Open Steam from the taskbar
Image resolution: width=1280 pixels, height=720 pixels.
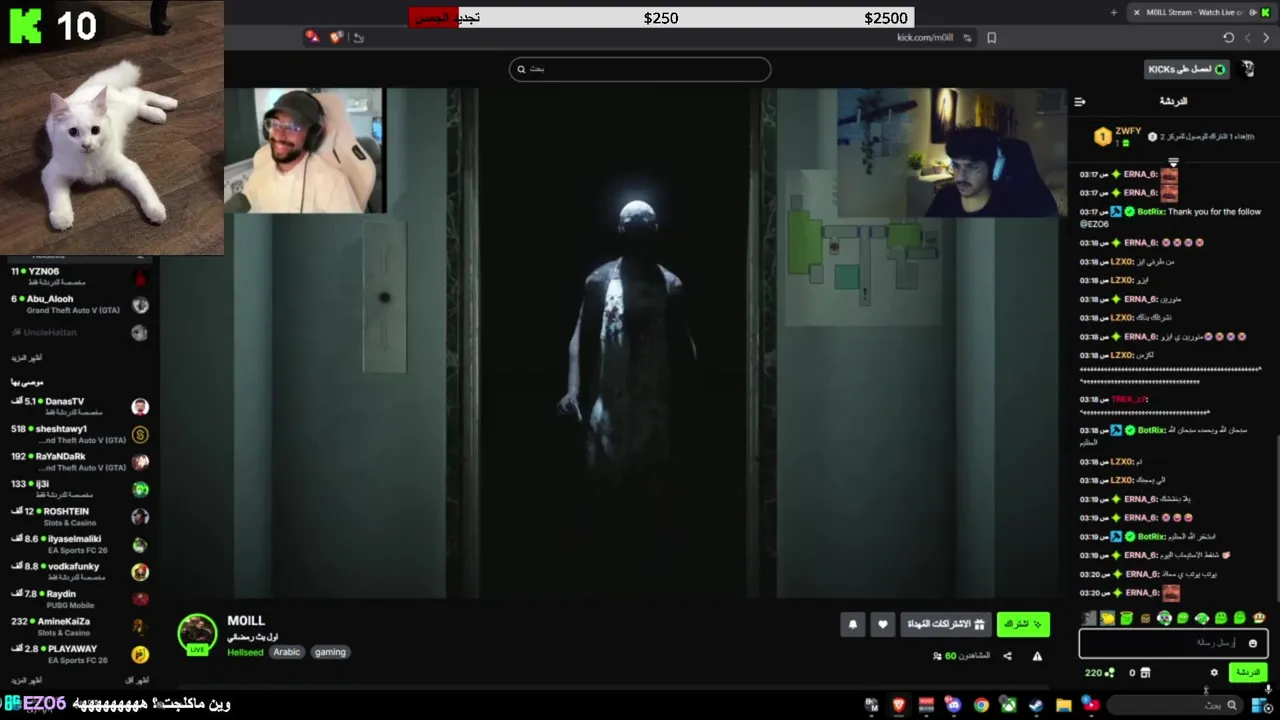[x=1036, y=705]
